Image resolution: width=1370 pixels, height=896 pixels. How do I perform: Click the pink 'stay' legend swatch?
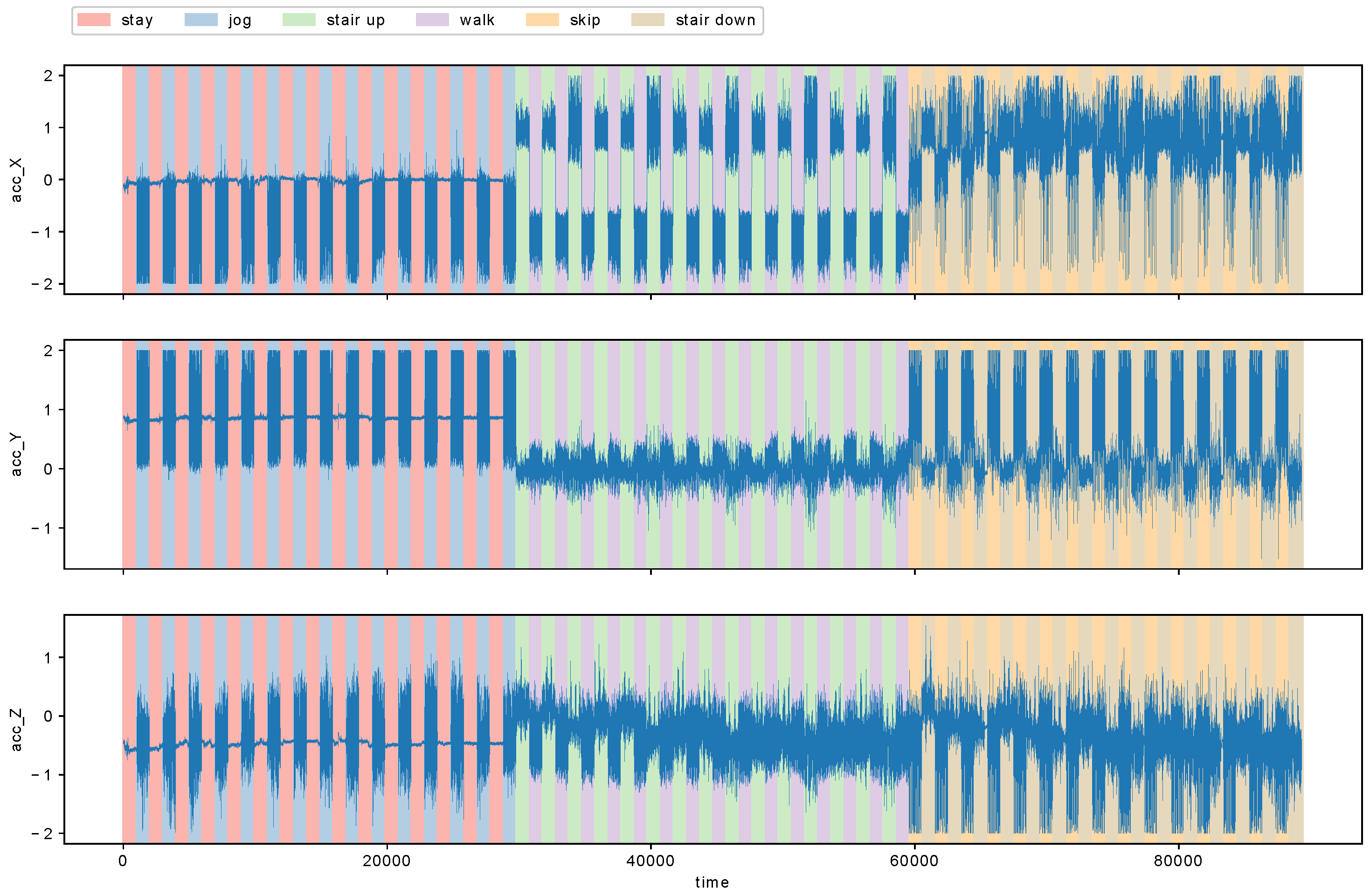click(x=93, y=20)
